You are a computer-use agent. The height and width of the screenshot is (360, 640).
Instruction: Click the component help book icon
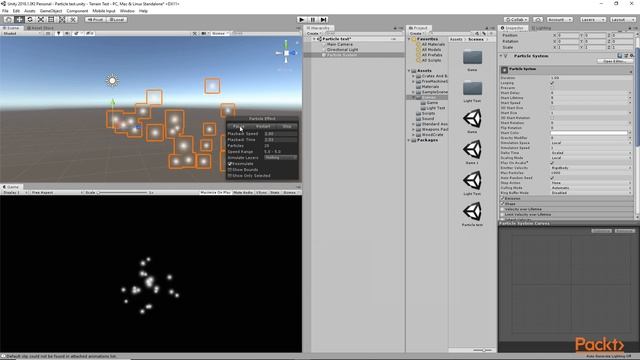(x=620, y=56)
